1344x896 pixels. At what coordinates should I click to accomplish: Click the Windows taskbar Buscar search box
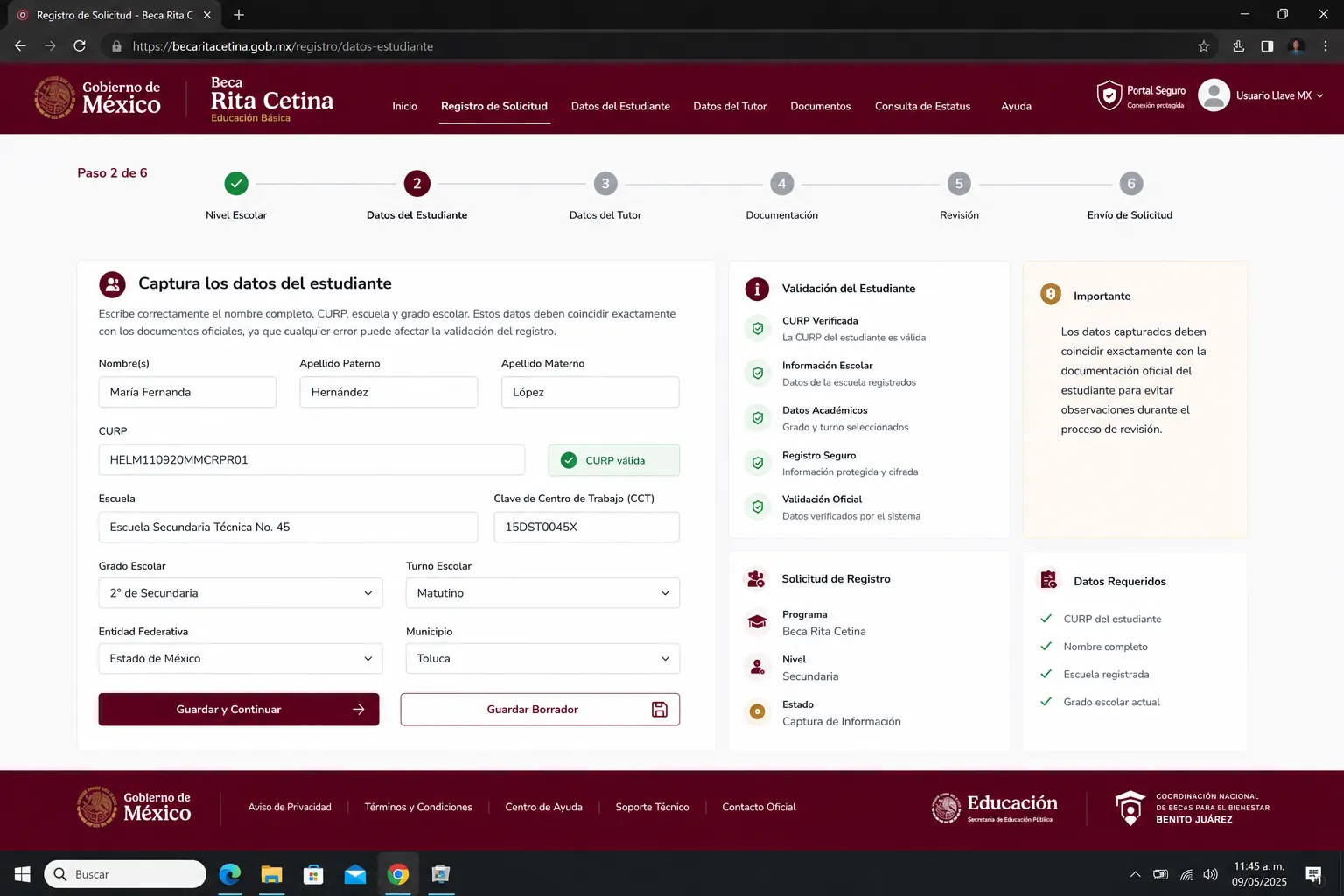pyautogui.click(x=125, y=874)
